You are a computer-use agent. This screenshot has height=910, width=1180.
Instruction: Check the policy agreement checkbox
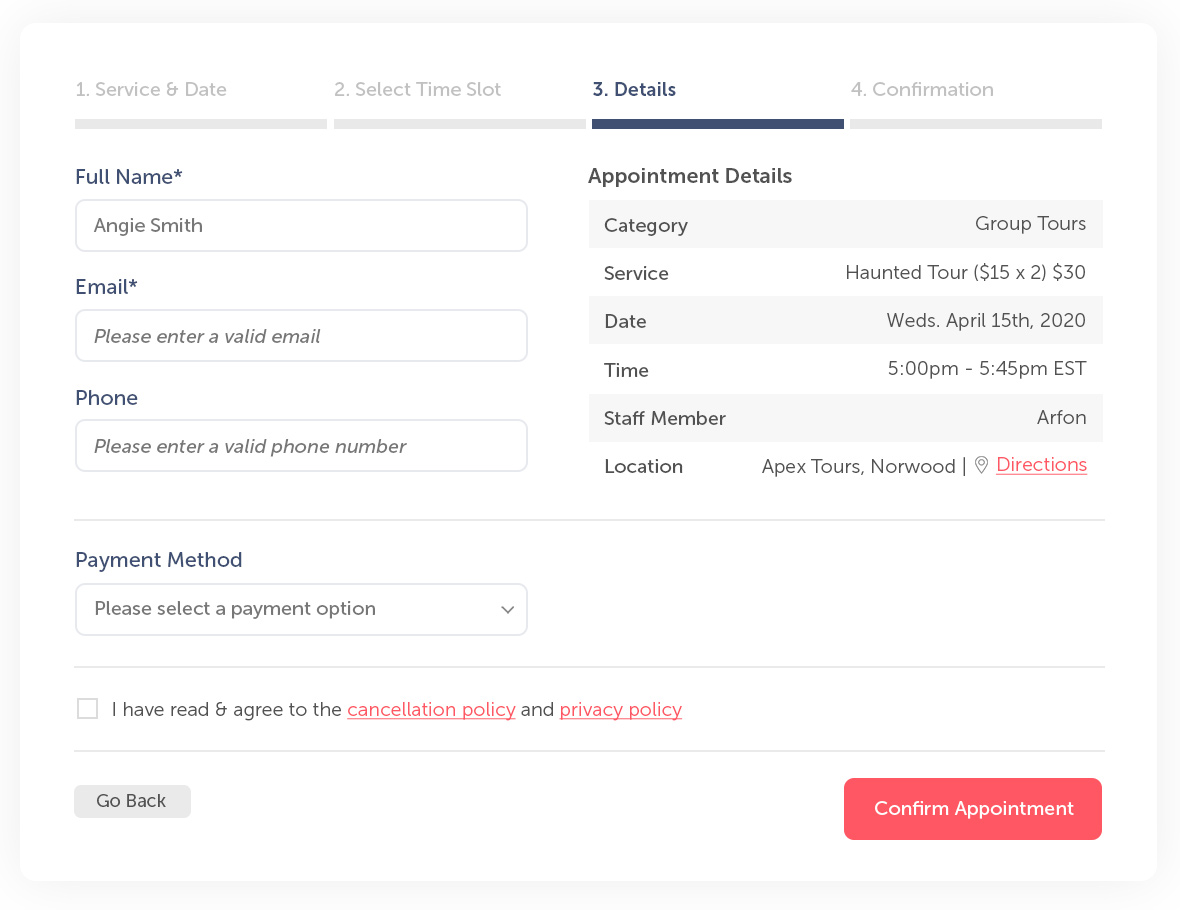[x=87, y=708]
